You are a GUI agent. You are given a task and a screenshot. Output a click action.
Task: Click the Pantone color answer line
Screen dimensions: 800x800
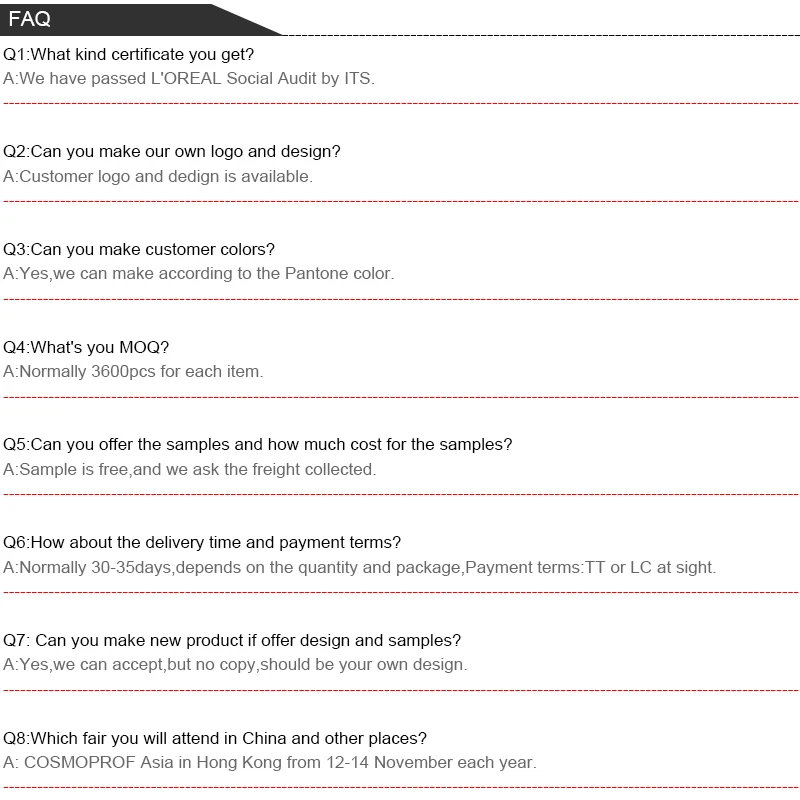[x=199, y=273]
